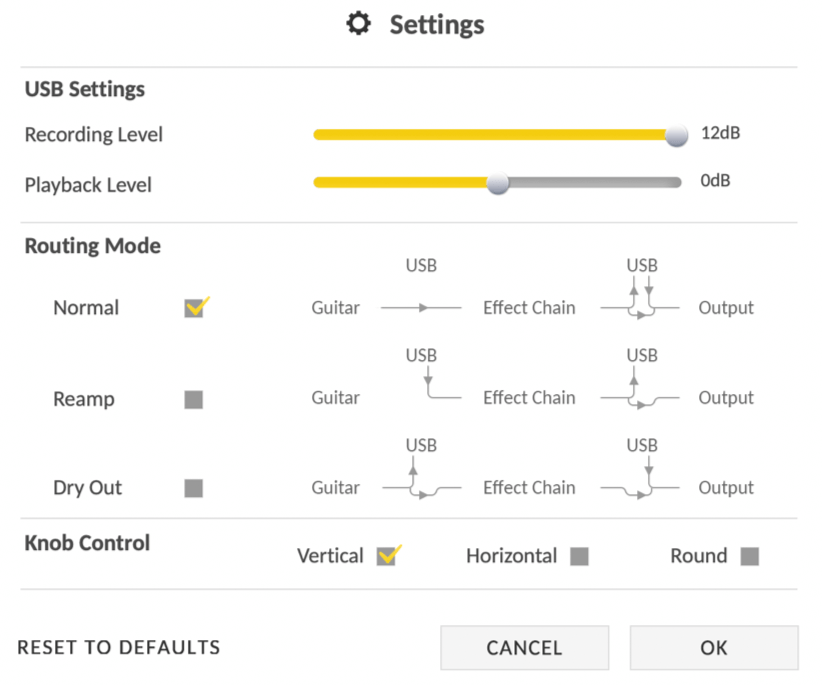
Task: Click the gray portion of Playback Level track
Action: coord(595,182)
